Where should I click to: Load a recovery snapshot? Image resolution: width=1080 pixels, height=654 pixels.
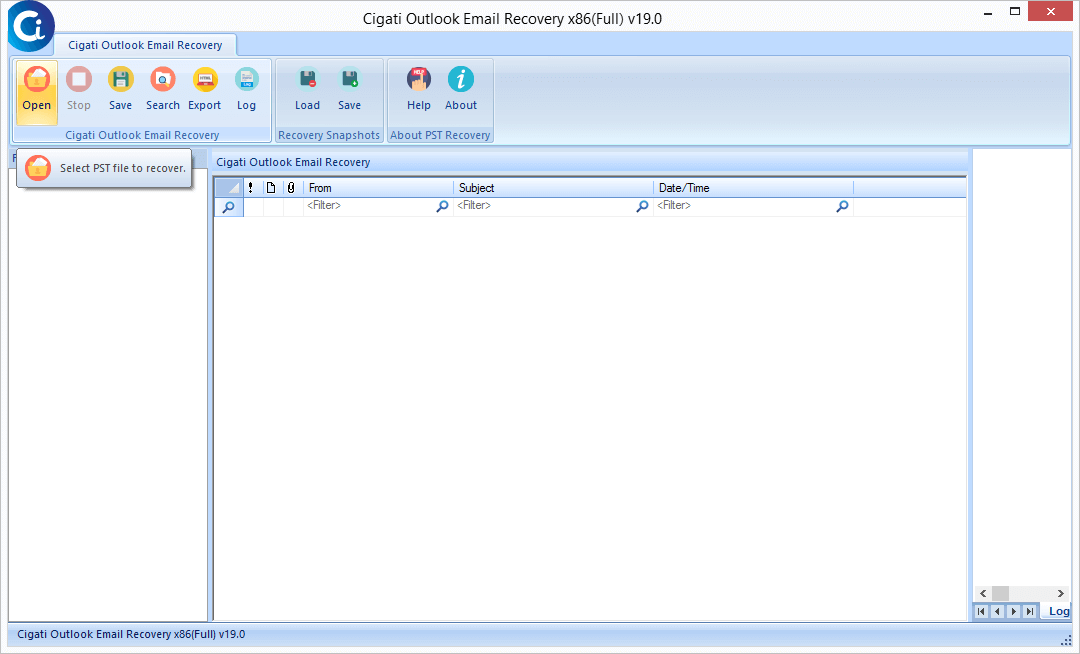tap(307, 91)
